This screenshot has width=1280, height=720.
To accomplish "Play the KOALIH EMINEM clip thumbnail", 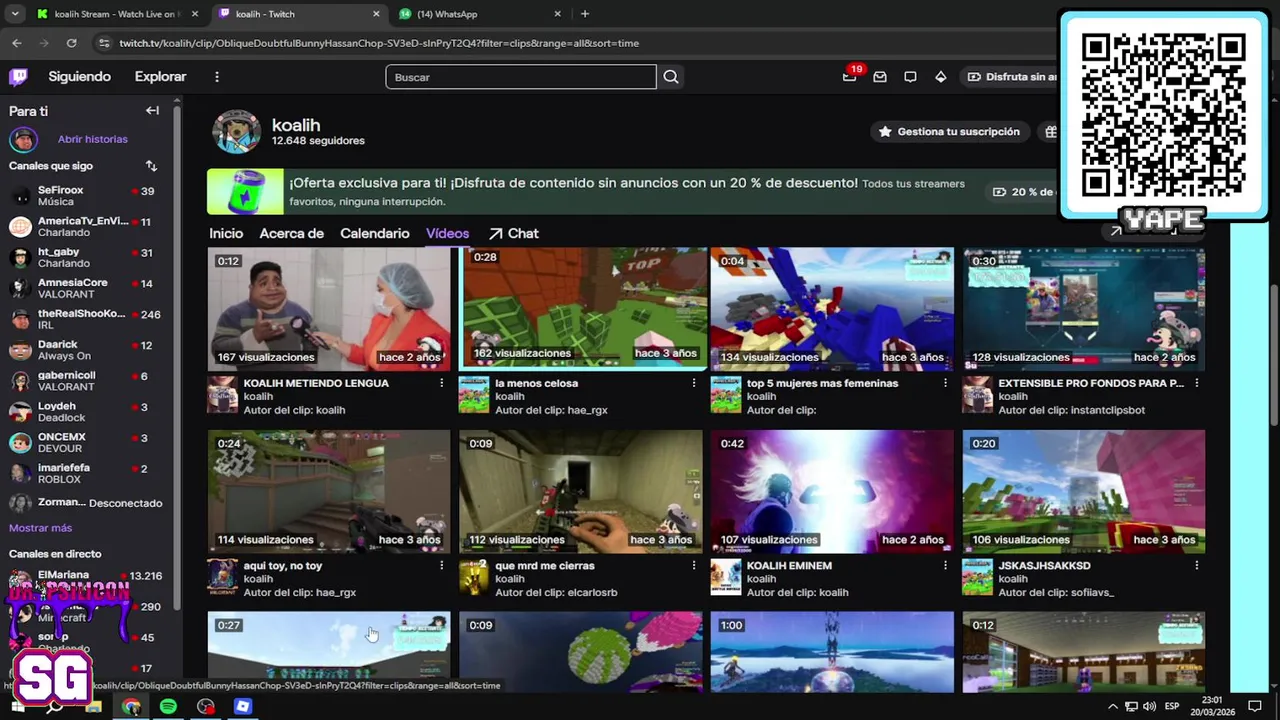I will click(832, 491).
